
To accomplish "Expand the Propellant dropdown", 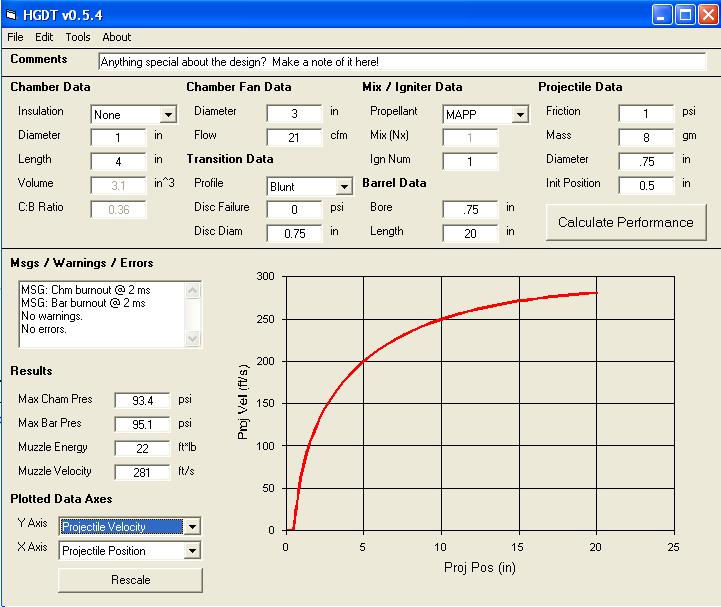I will point(519,115).
